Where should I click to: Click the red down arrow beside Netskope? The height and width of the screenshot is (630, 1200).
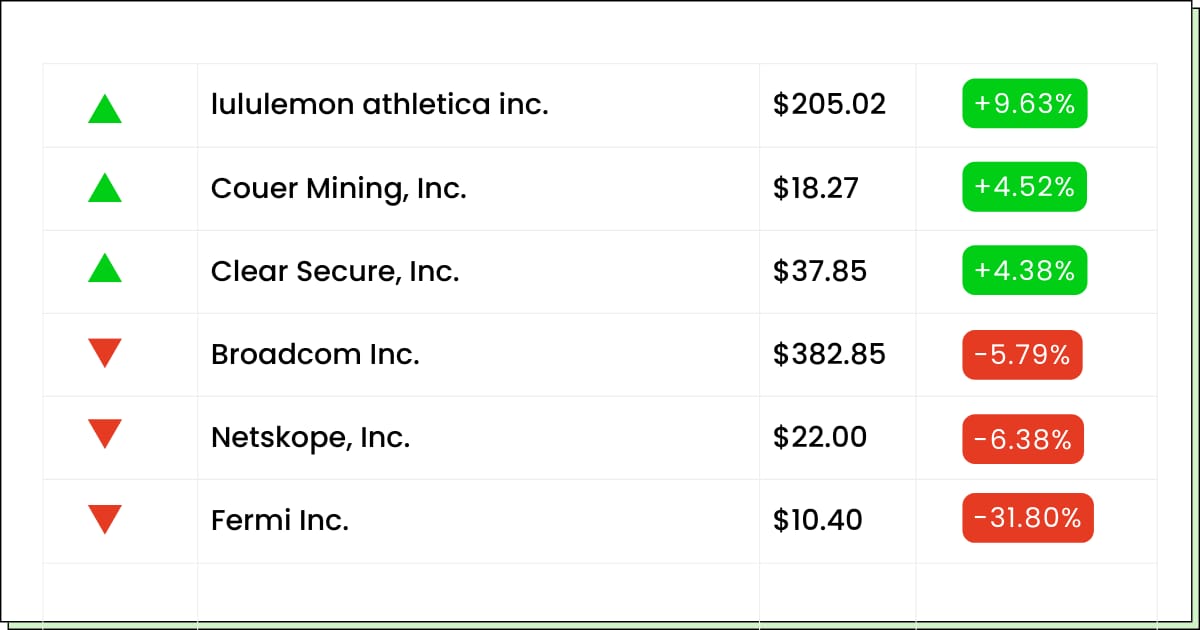[x=105, y=434]
